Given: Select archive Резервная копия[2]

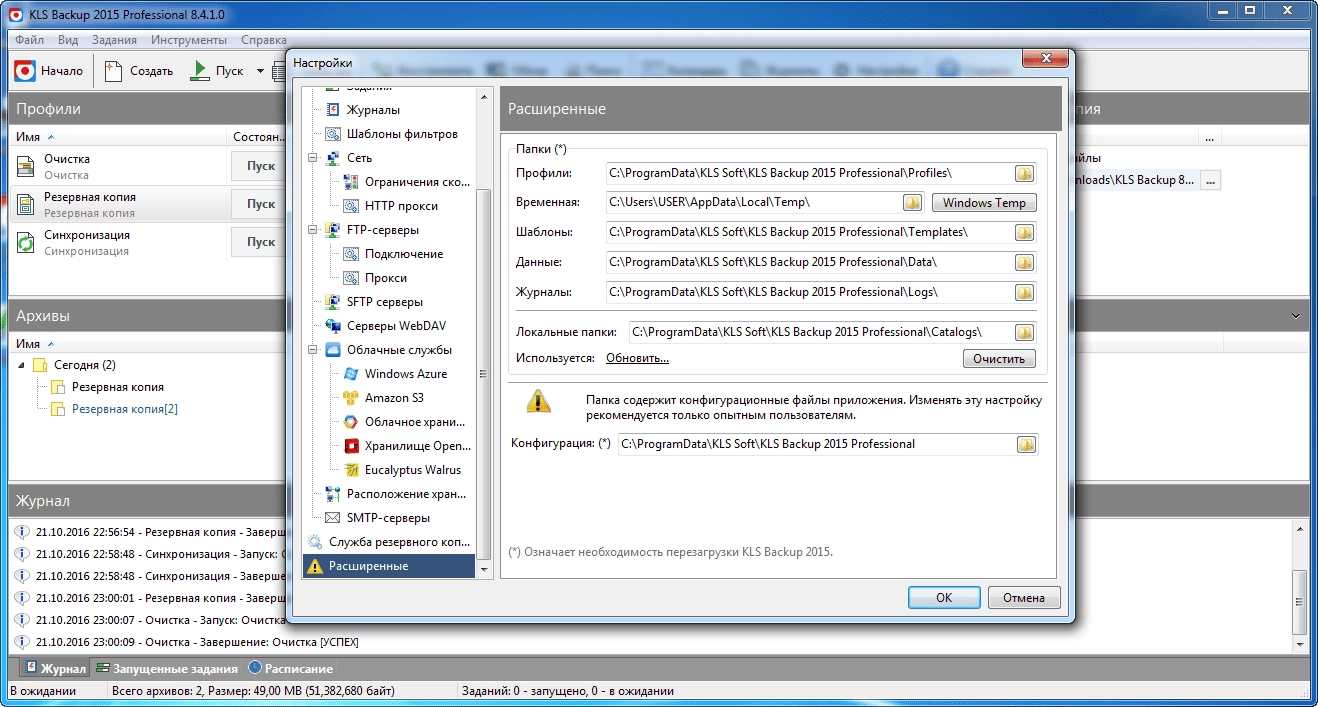Looking at the screenshot, I should (x=125, y=409).
